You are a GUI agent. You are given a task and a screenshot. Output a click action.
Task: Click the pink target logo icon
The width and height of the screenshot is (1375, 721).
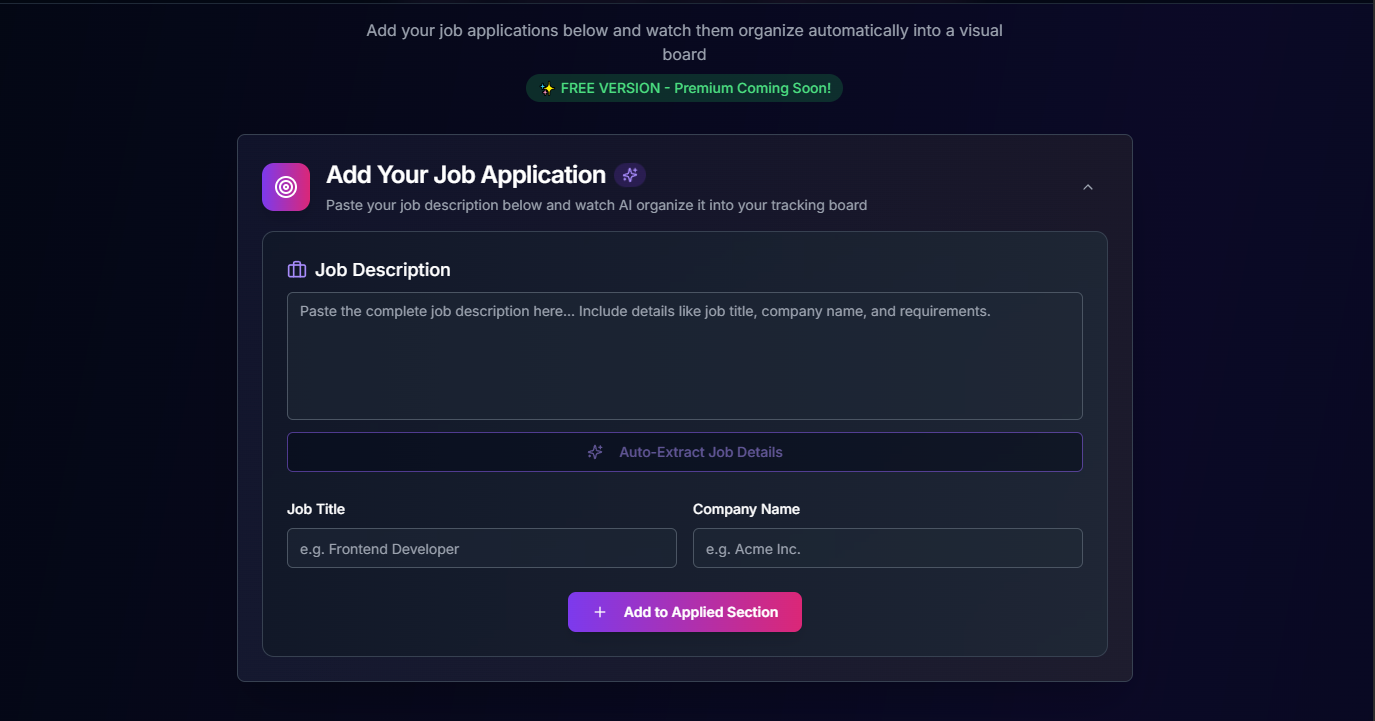coord(286,187)
